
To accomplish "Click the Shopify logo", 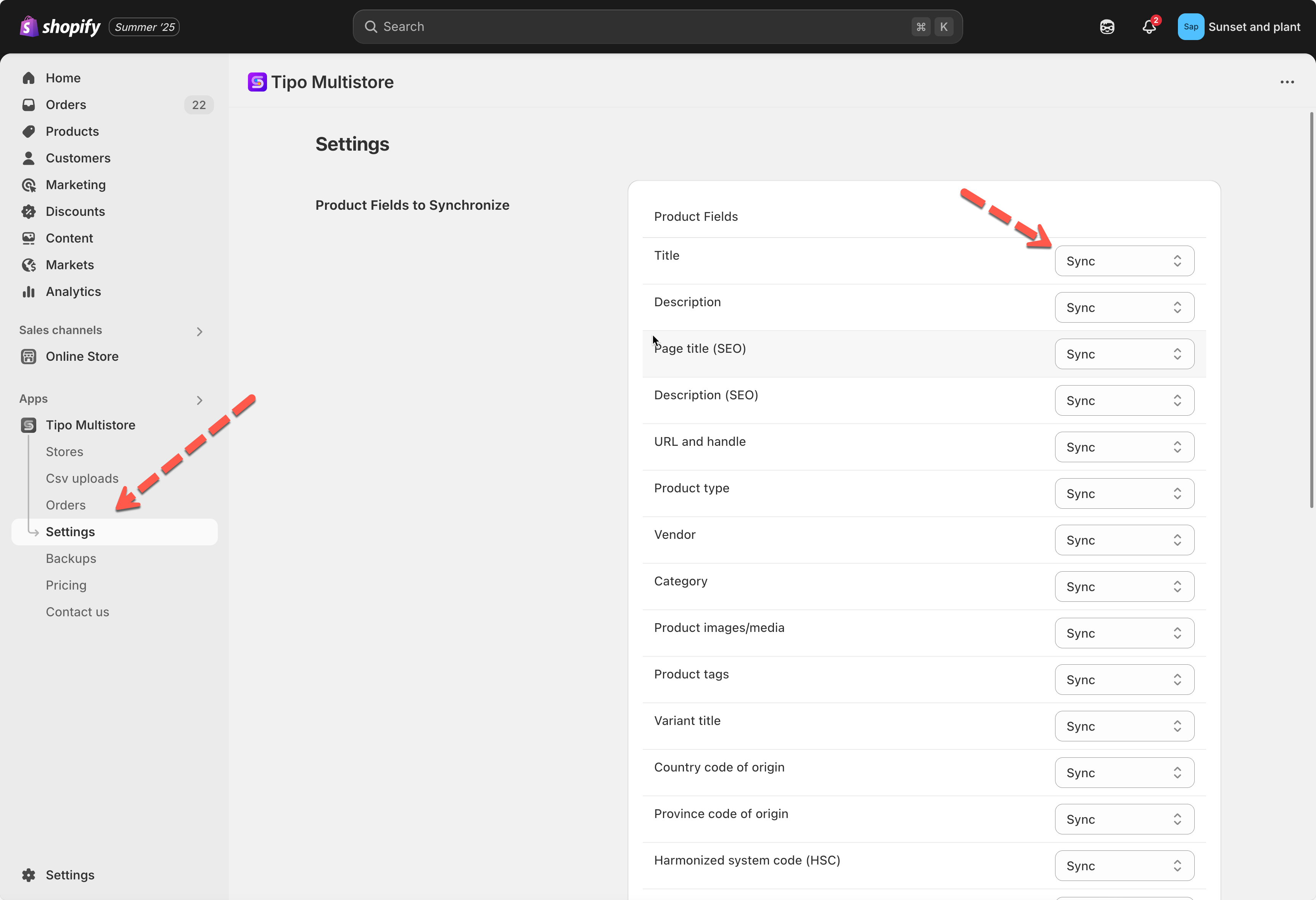I will pyautogui.click(x=60, y=27).
